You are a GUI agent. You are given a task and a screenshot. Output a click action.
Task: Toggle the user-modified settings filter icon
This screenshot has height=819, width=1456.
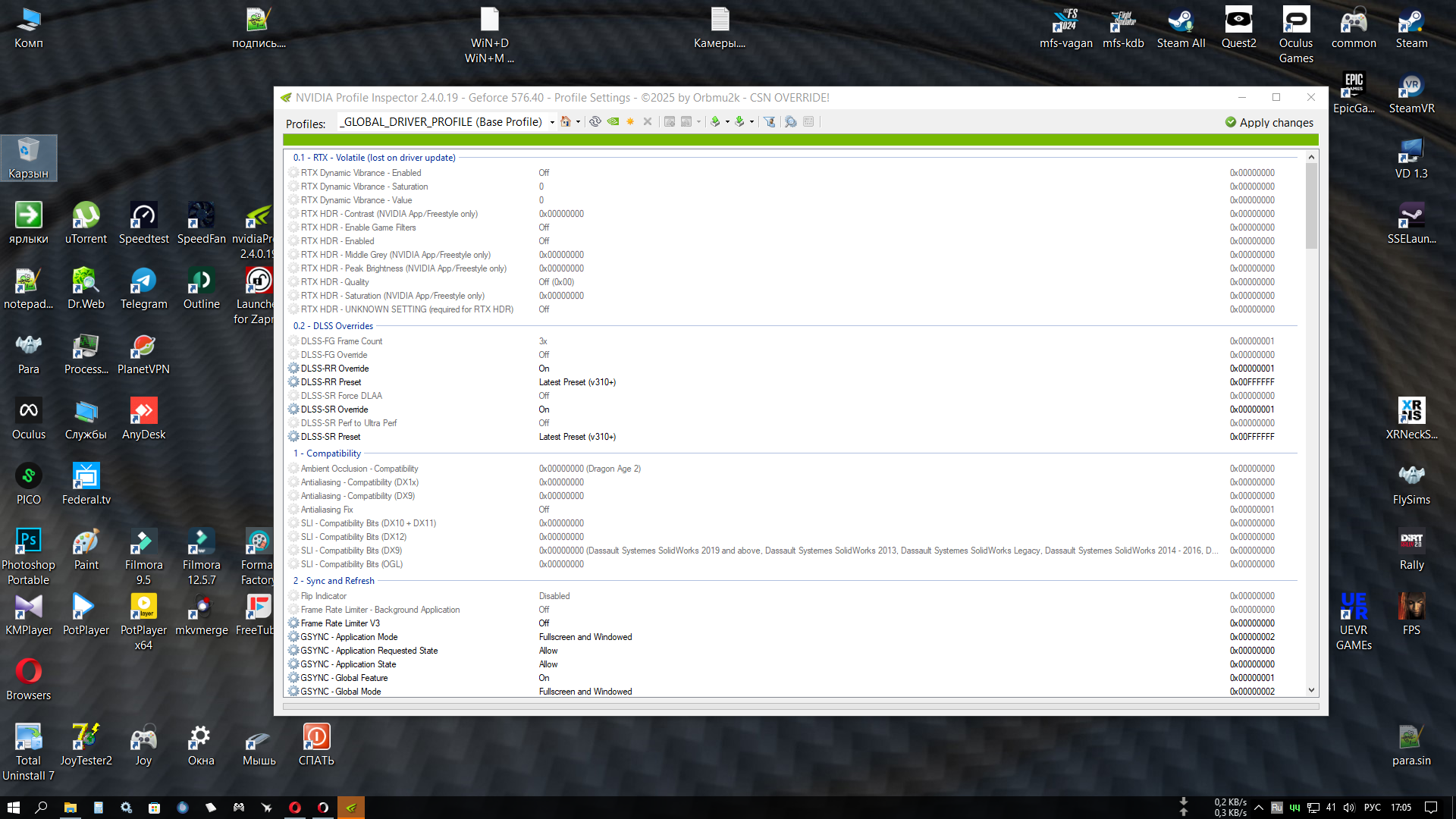pyautogui.click(x=770, y=121)
